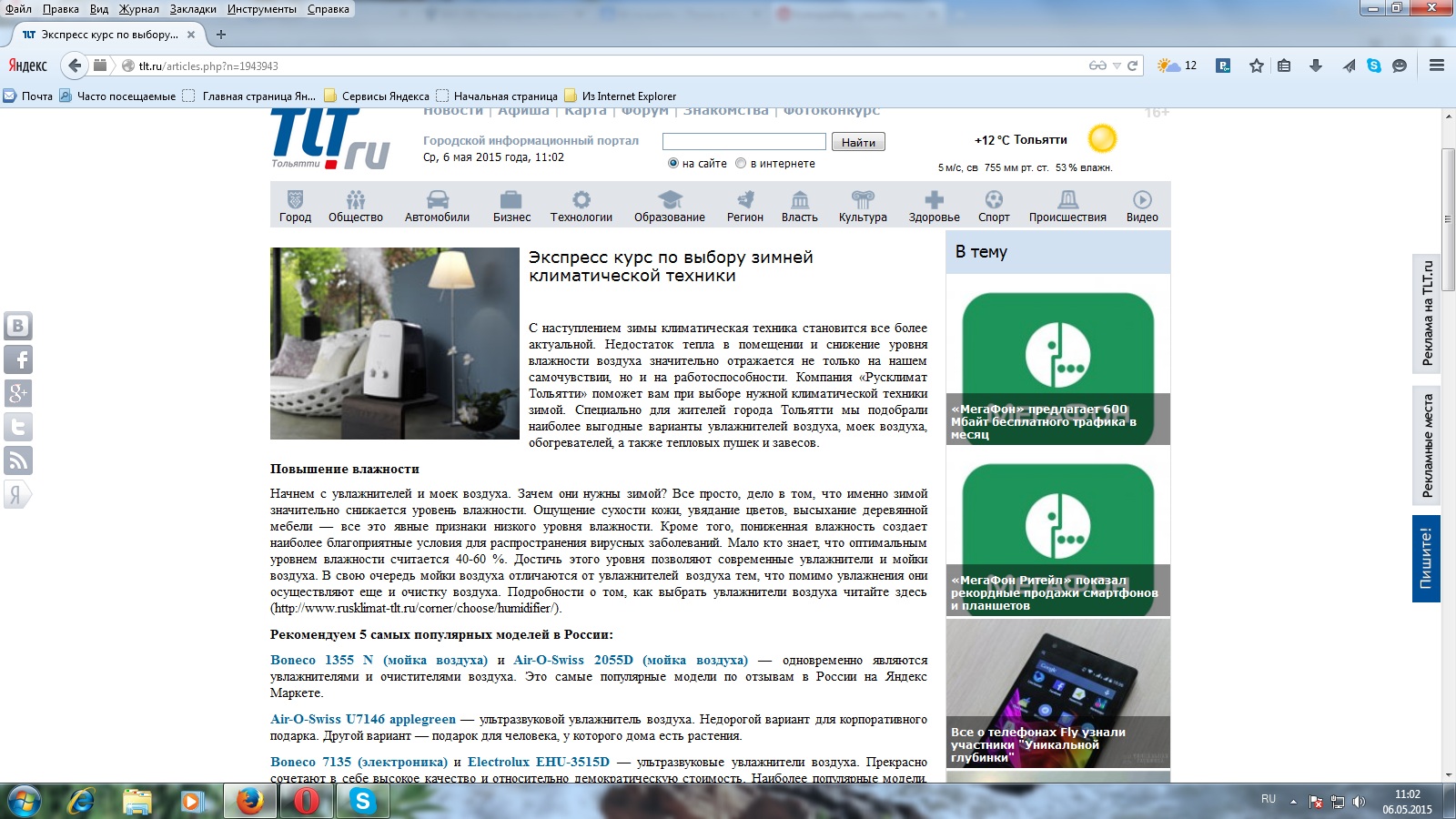Open the Файл menu
The image size is (1456, 819).
point(18,9)
